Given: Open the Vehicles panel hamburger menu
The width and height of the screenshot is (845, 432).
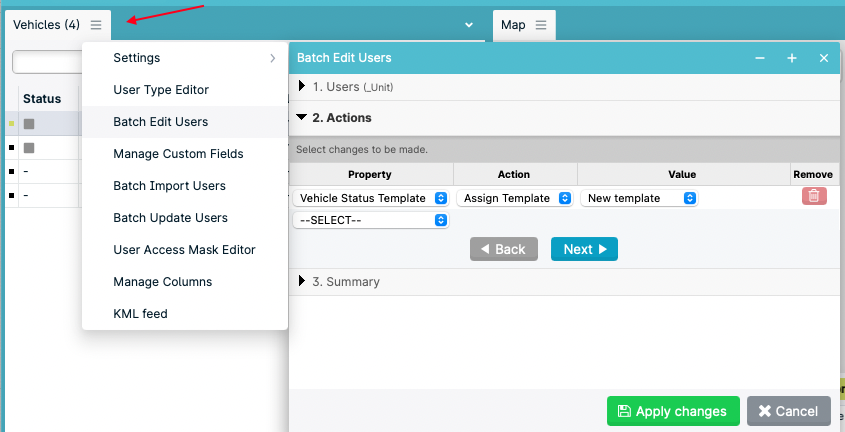Looking at the screenshot, I should [x=96, y=25].
